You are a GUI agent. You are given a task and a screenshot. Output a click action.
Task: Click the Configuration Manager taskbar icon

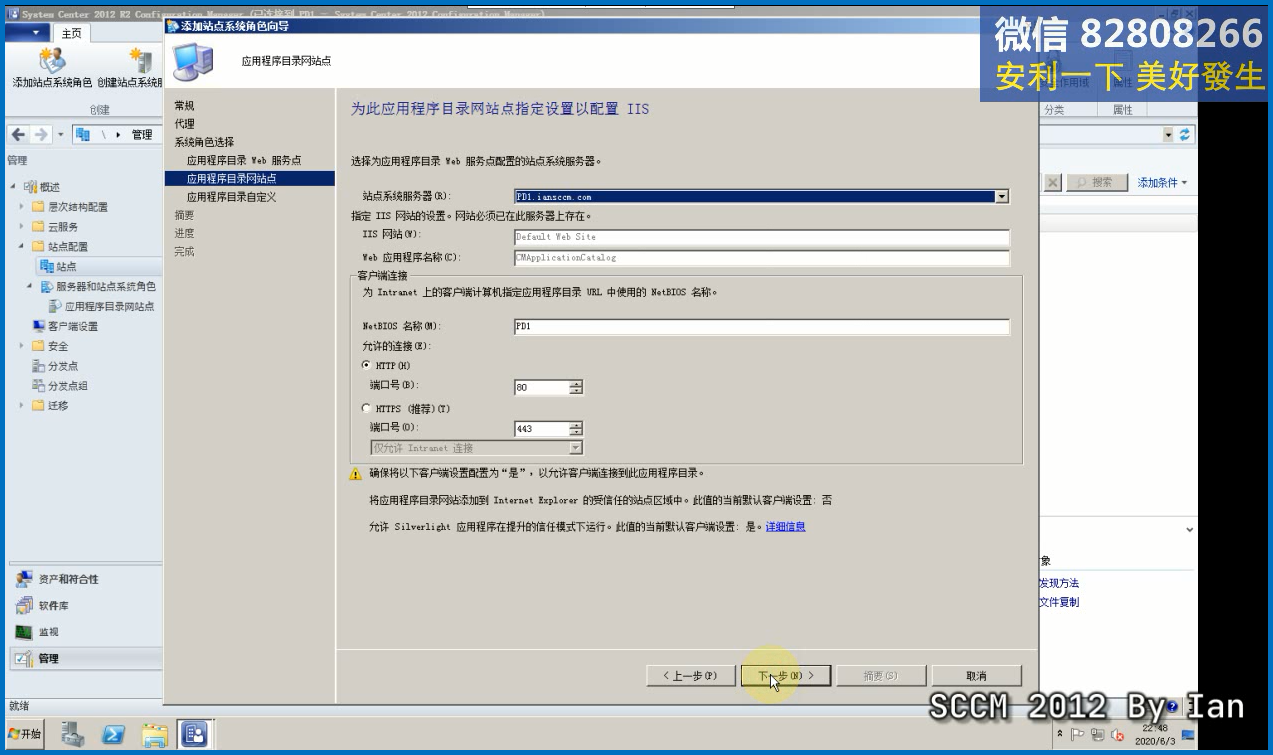[194, 735]
